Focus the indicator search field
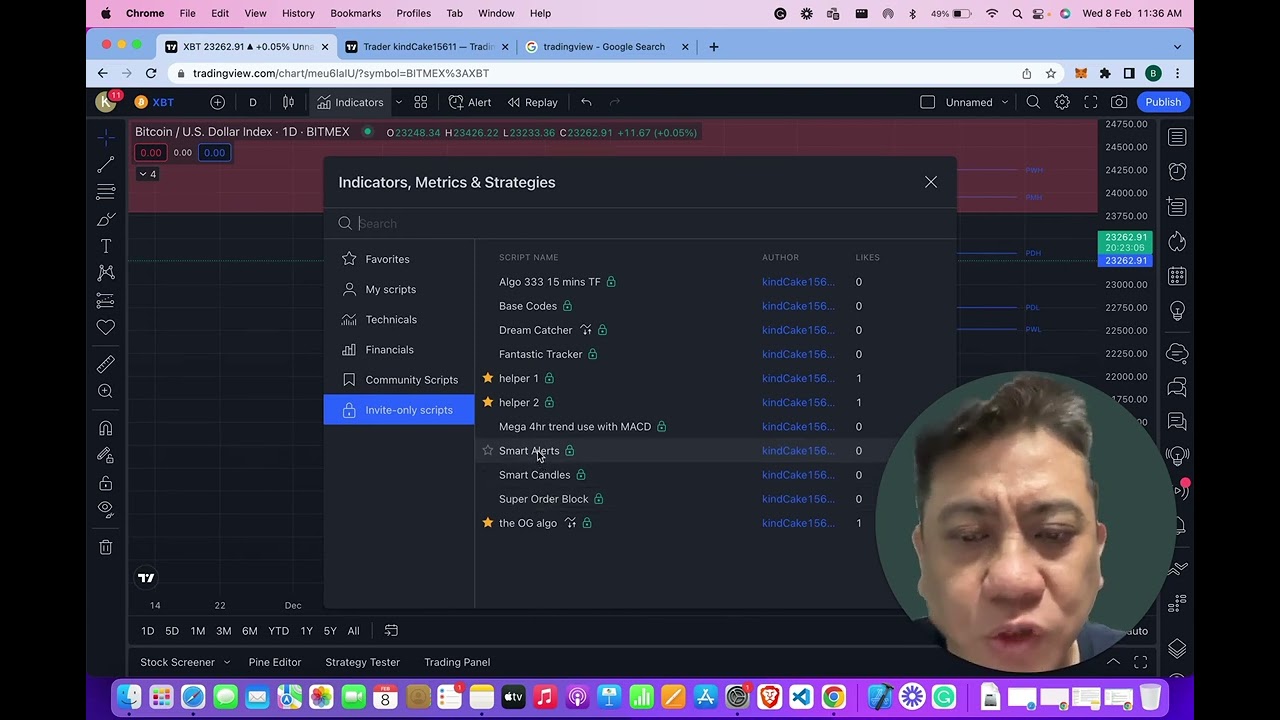Viewport: 1280px width, 720px height. [640, 224]
